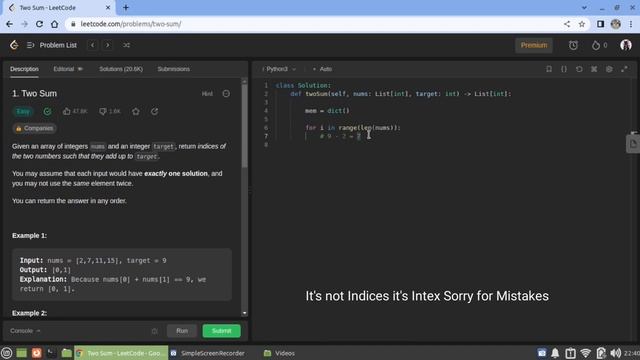
Task: Click the browser address bar
Action: coord(314,24)
